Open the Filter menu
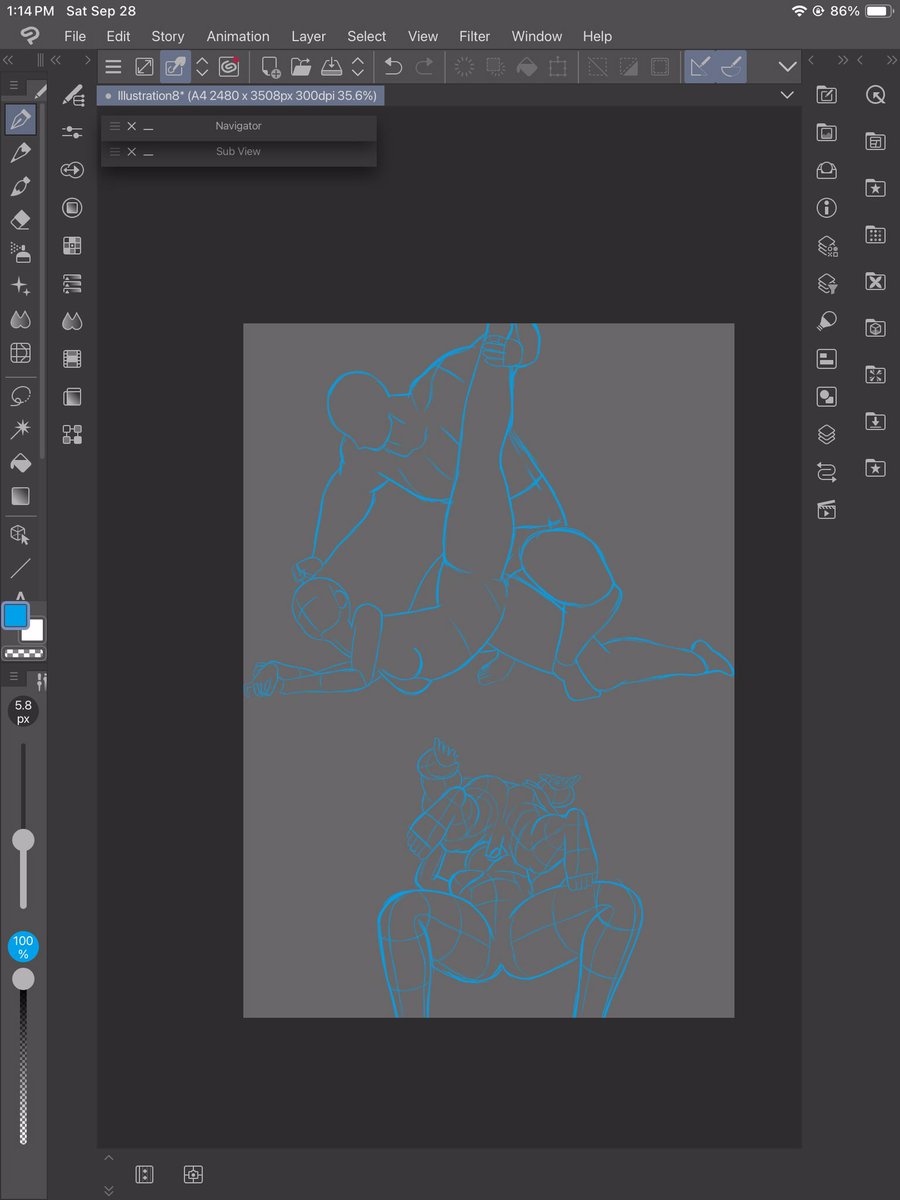The width and height of the screenshot is (900, 1200). tap(474, 36)
